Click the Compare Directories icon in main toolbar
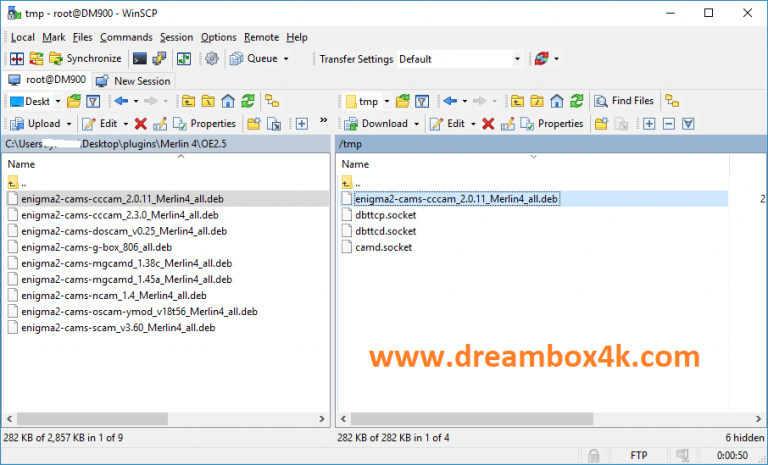Image resolution: width=768 pixels, height=465 pixels. [x=17, y=59]
